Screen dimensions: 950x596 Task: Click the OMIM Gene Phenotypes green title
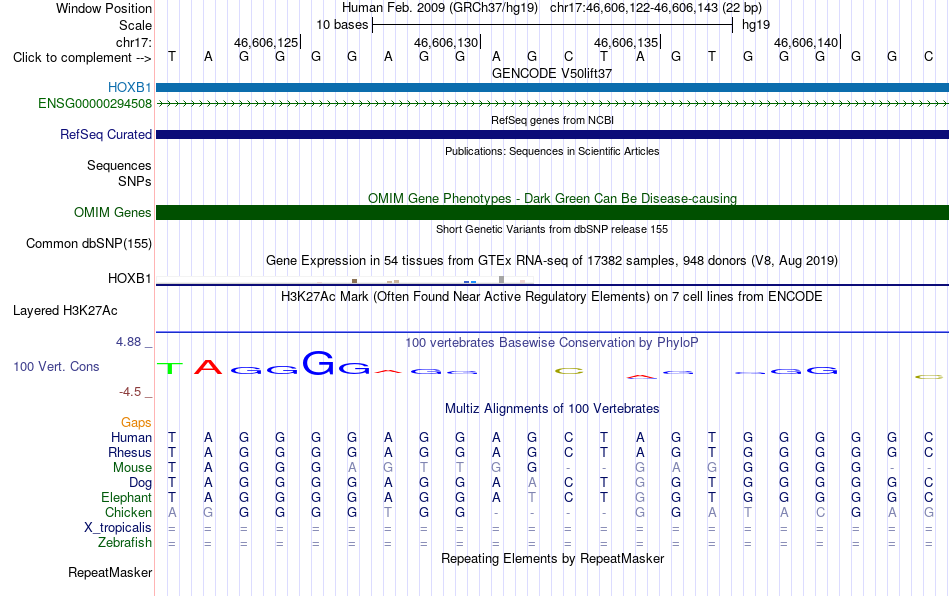(553, 199)
